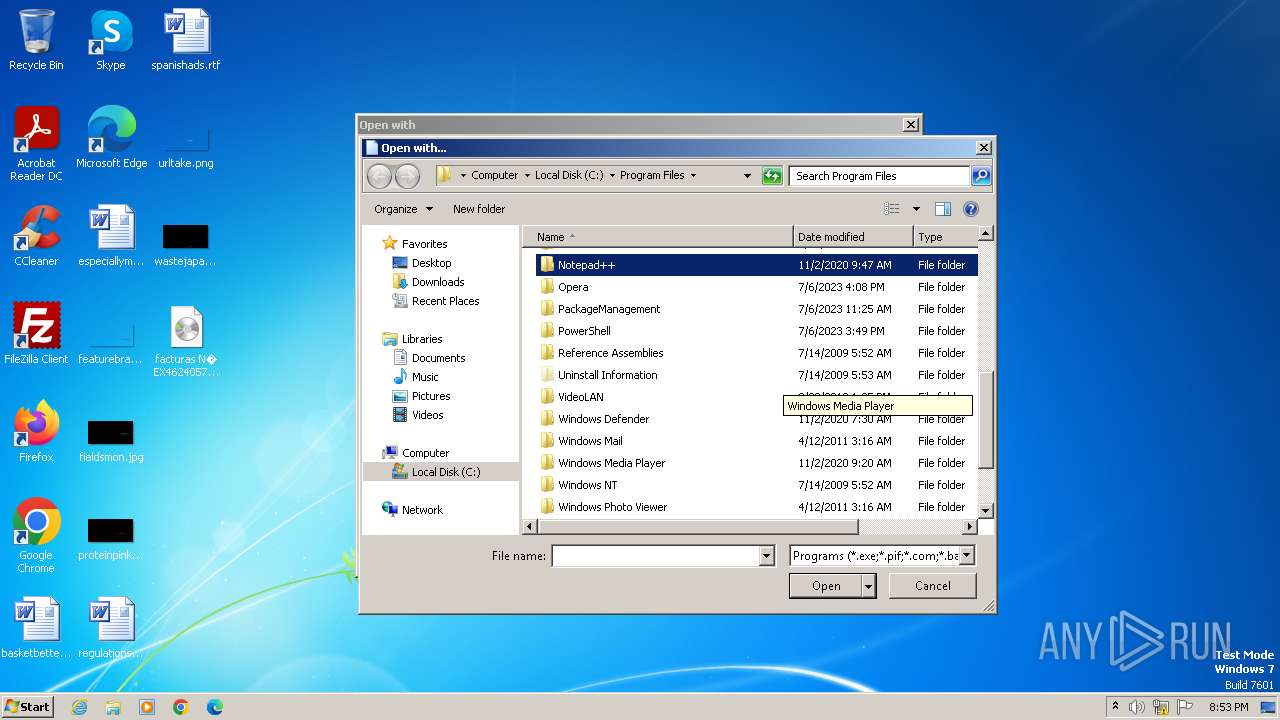The width and height of the screenshot is (1280, 720).
Task: Expand the Local Disk (C:) breadcrumb arrow
Action: point(612,175)
